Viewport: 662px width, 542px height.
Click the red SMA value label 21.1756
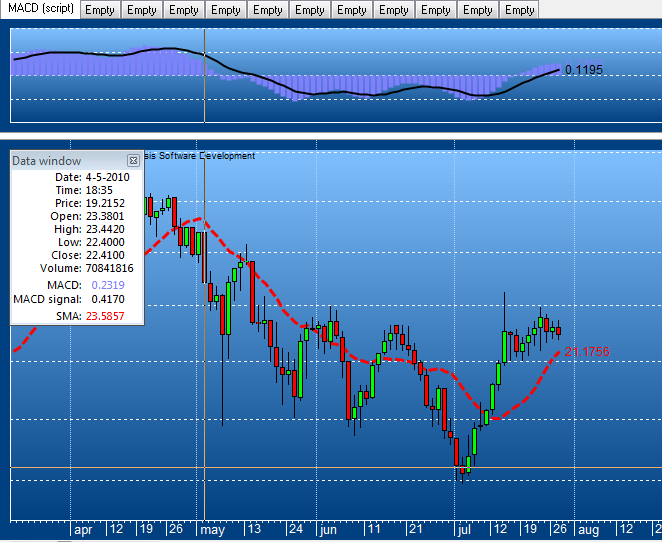click(x=587, y=352)
